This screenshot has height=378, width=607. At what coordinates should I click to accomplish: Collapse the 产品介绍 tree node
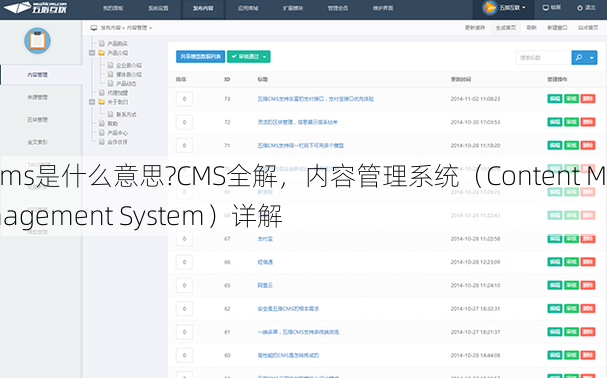92,53
